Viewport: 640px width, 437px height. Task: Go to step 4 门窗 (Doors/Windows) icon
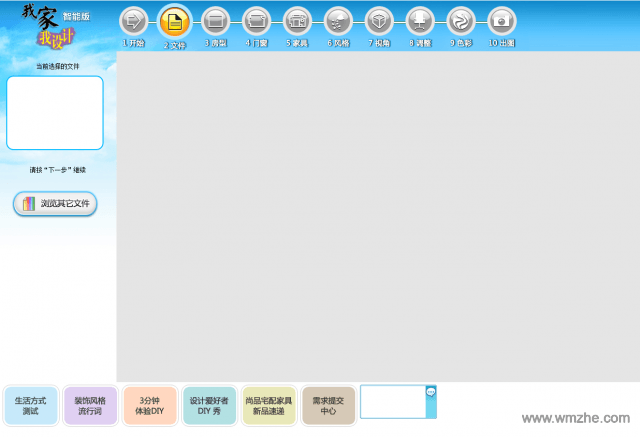click(256, 21)
